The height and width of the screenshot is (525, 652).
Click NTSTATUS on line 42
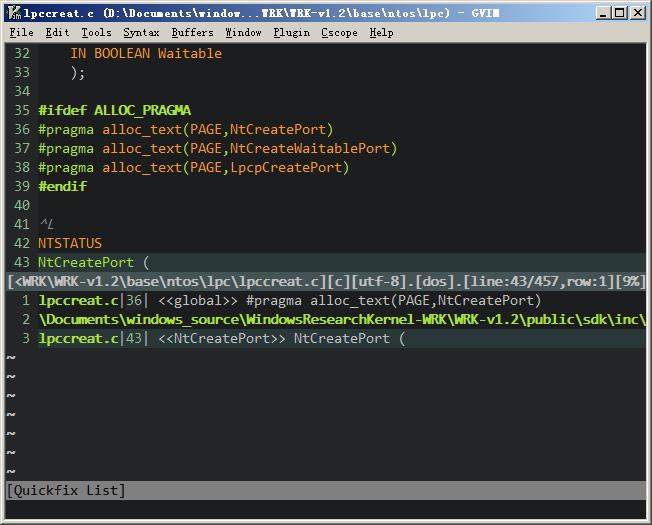coord(70,243)
